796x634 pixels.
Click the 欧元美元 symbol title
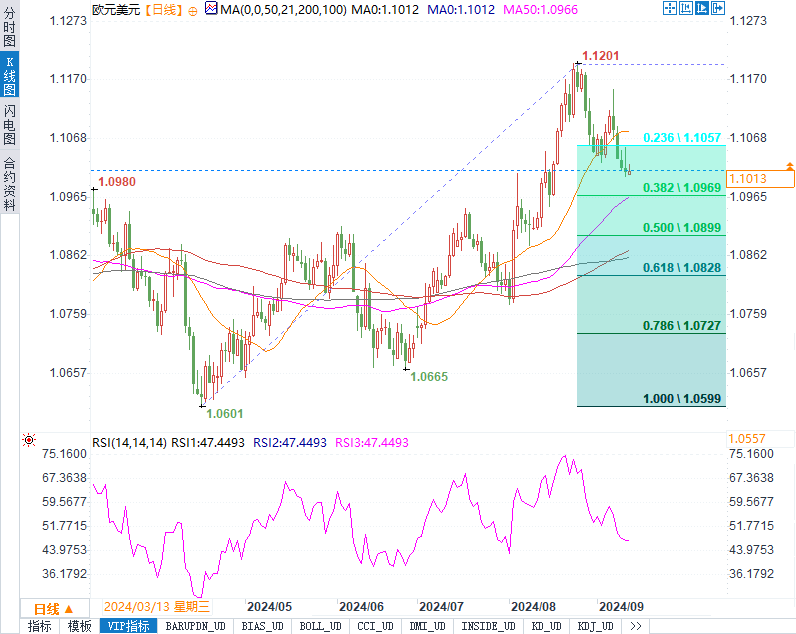pyautogui.click(x=116, y=10)
